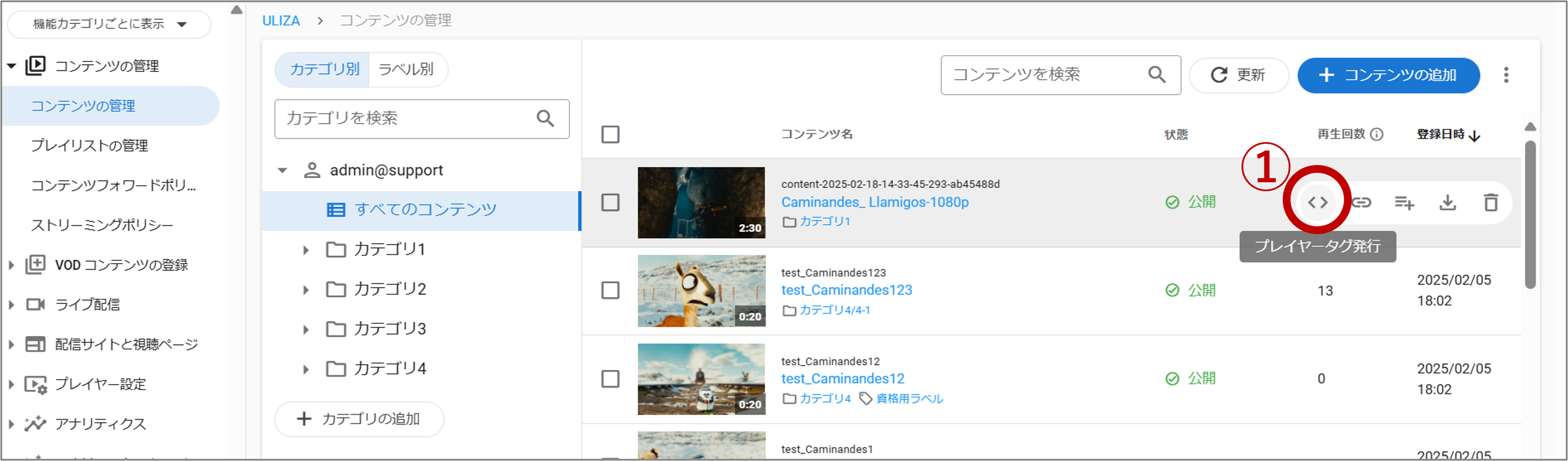Click play count 13 for test_Caminandes123
Viewport: 1568px width, 461px height.
[x=1325, y=291]
